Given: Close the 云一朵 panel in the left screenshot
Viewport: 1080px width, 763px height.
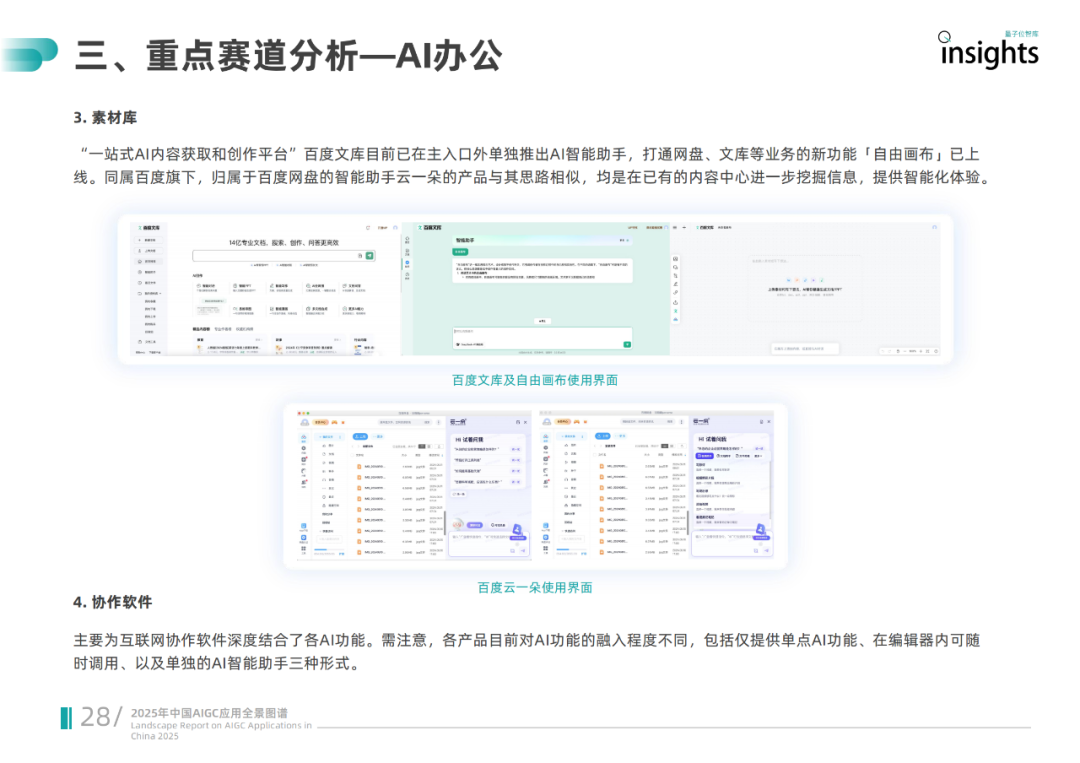Looking at the screenshot, I should (526, 422).
